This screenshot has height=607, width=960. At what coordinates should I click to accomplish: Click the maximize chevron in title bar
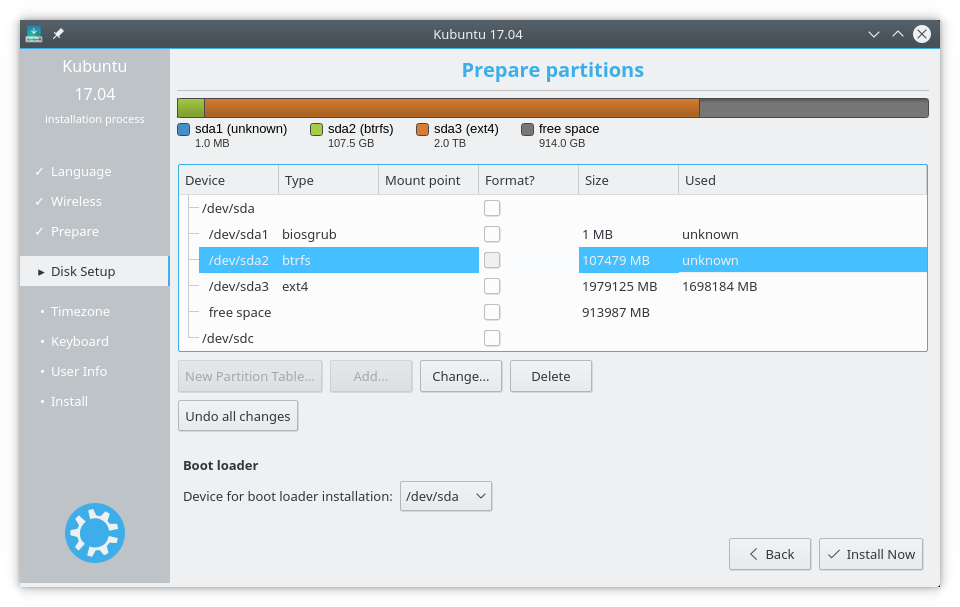tap(898, 34)
